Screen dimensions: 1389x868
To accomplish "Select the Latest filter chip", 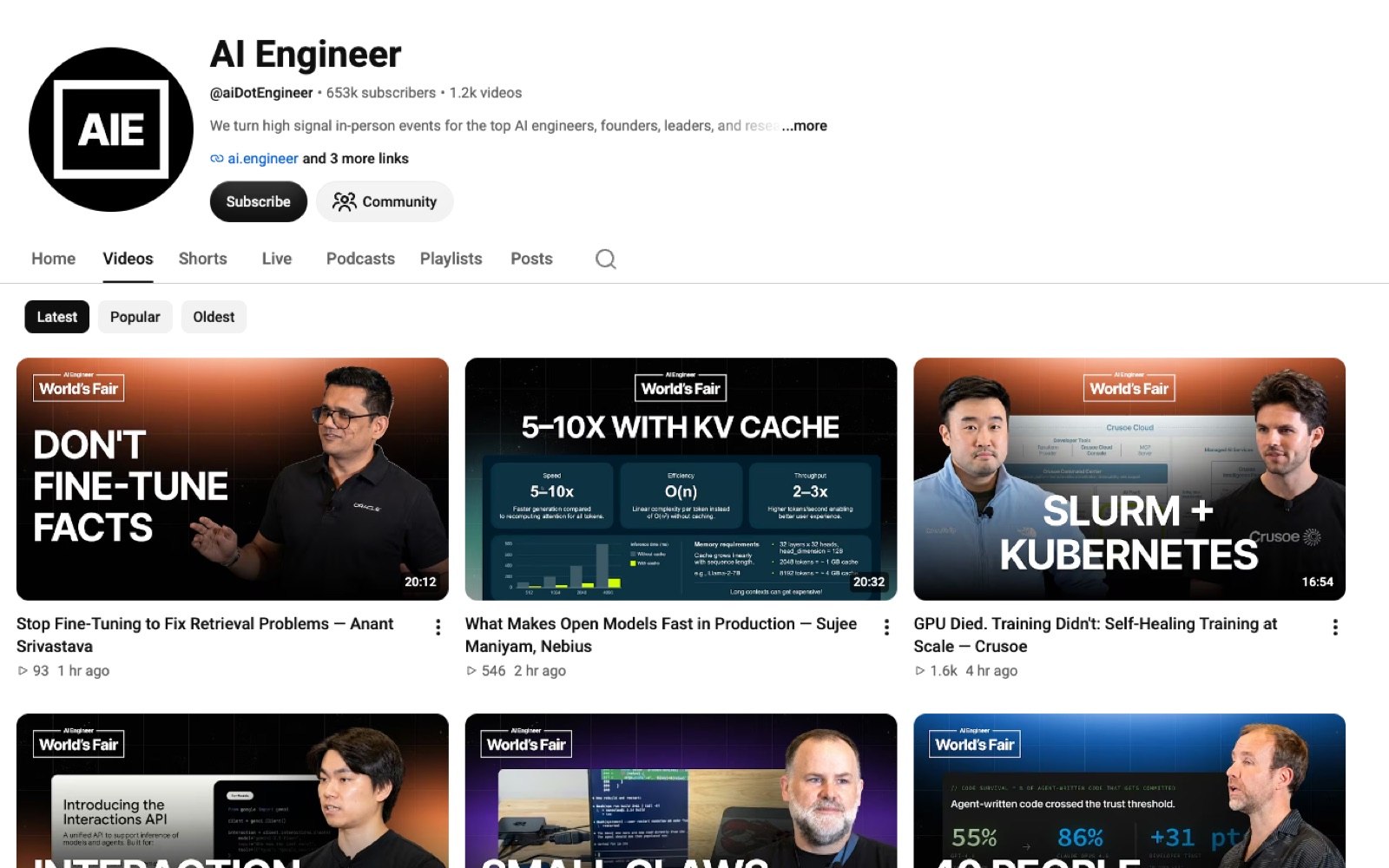I will point(57,317).
